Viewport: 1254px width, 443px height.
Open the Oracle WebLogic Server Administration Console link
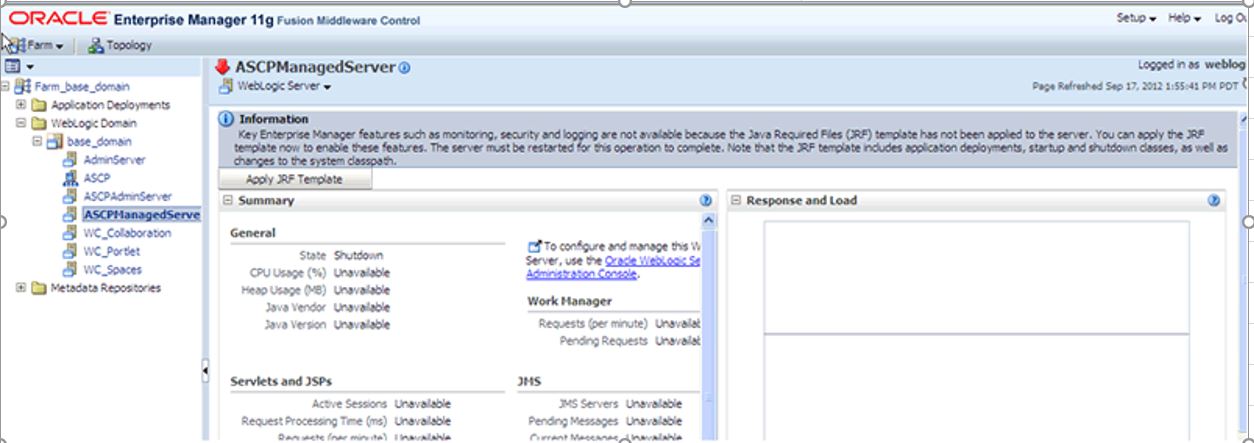[613, 267]
